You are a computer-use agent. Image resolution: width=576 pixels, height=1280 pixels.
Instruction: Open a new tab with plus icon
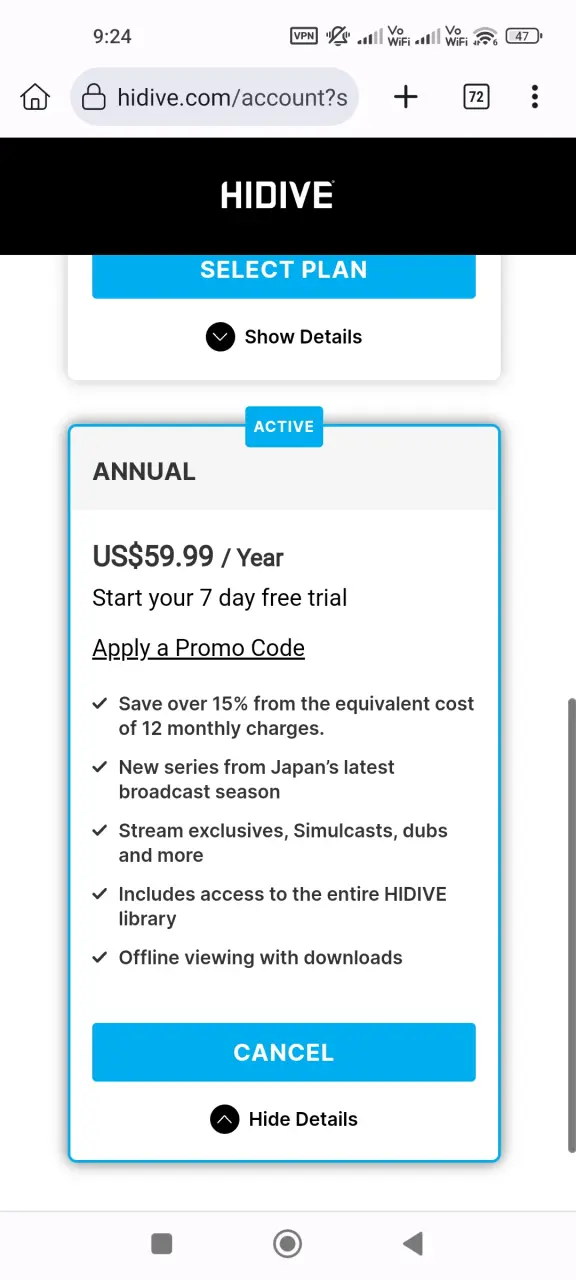click(405, 97)
